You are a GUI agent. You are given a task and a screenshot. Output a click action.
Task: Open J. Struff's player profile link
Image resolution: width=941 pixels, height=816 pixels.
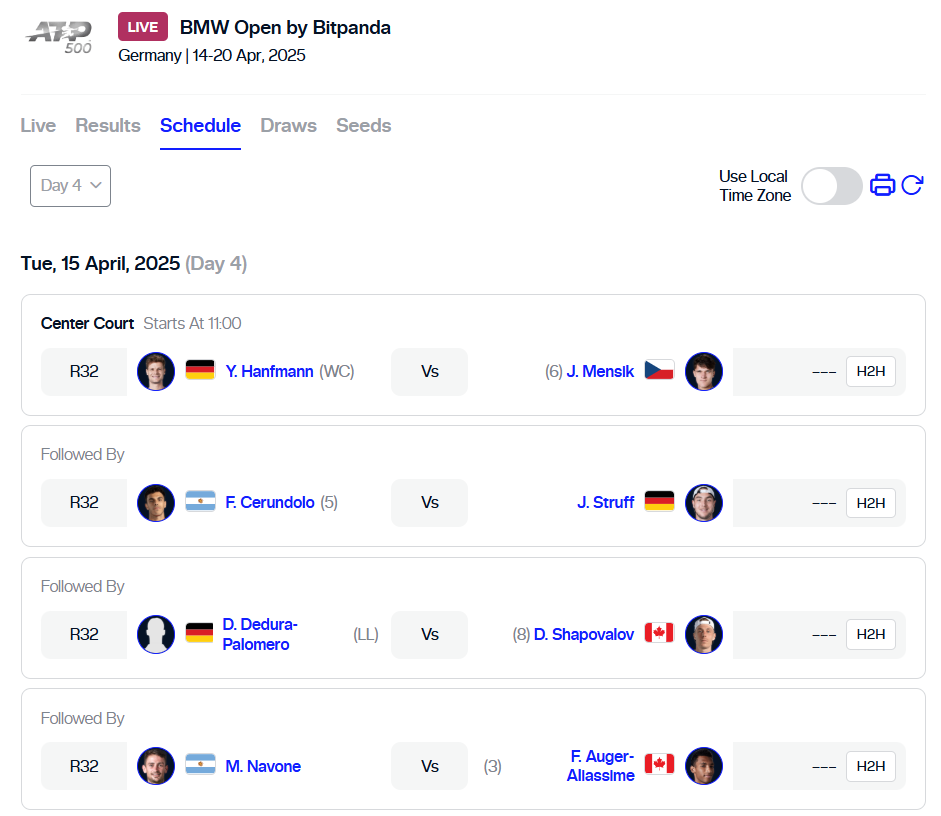pos(605,502)
